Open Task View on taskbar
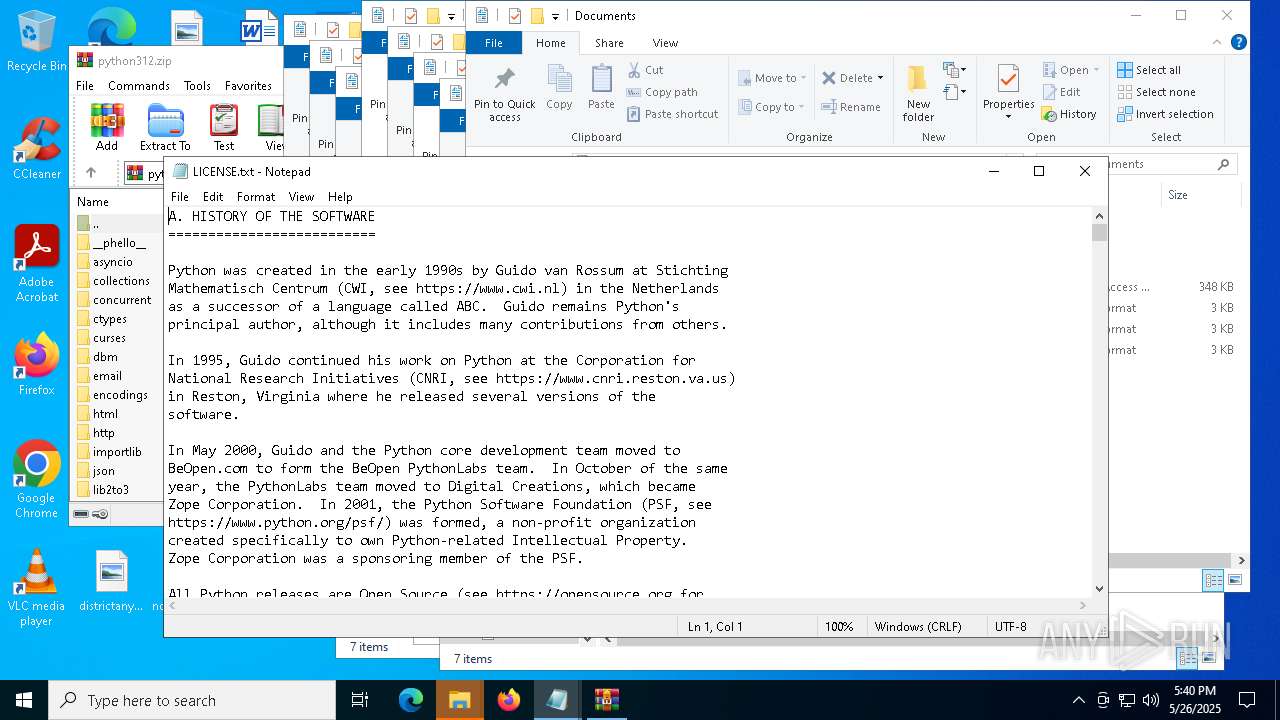The height and width of the screenshot is (720, 1280). (360, 700)
